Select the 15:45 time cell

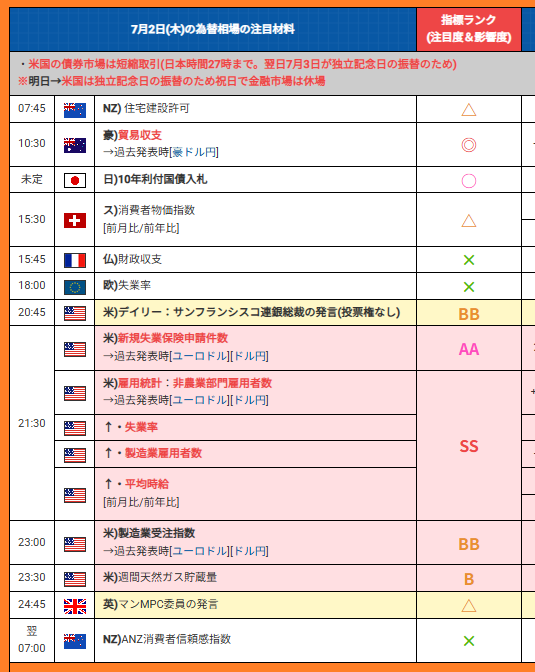click(x=32, y=259)
